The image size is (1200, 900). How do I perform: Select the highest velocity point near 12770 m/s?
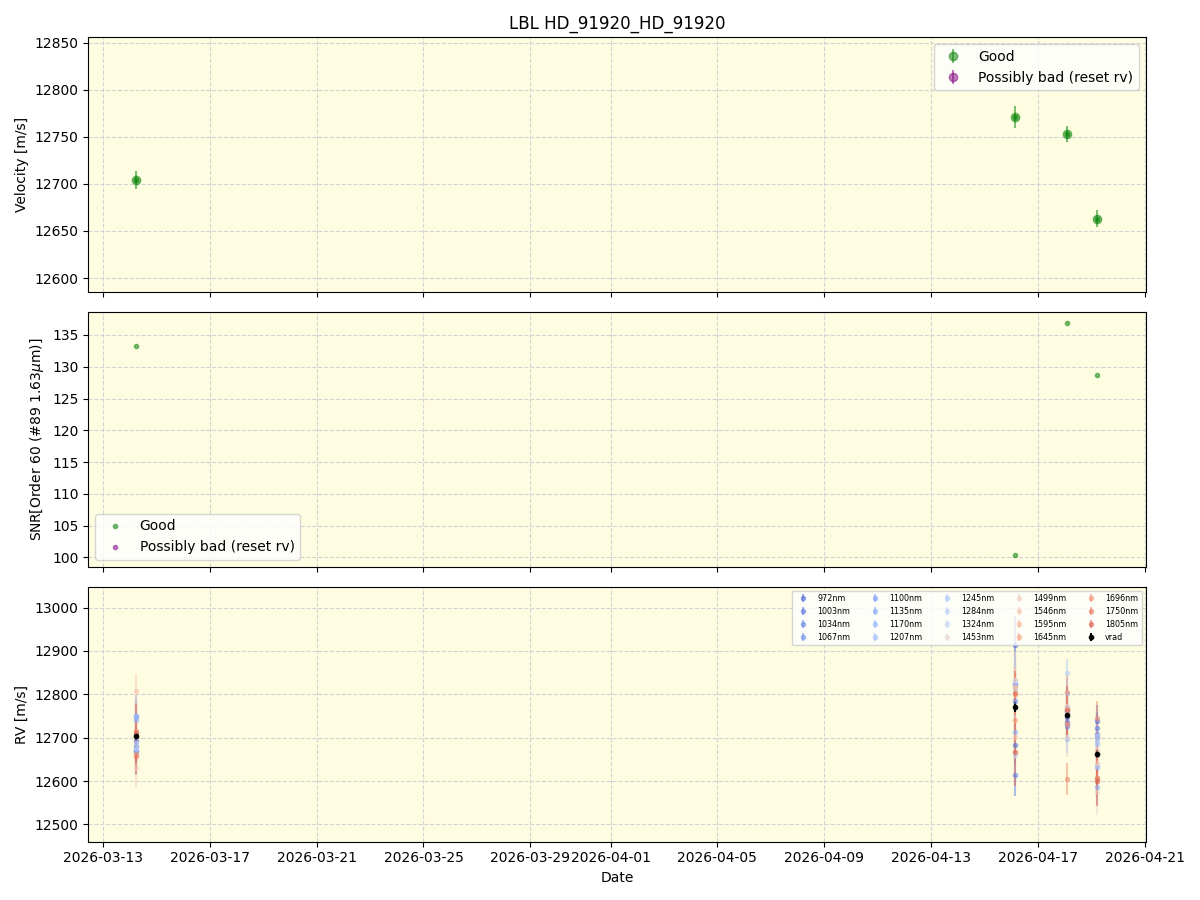pos(1015,117)
